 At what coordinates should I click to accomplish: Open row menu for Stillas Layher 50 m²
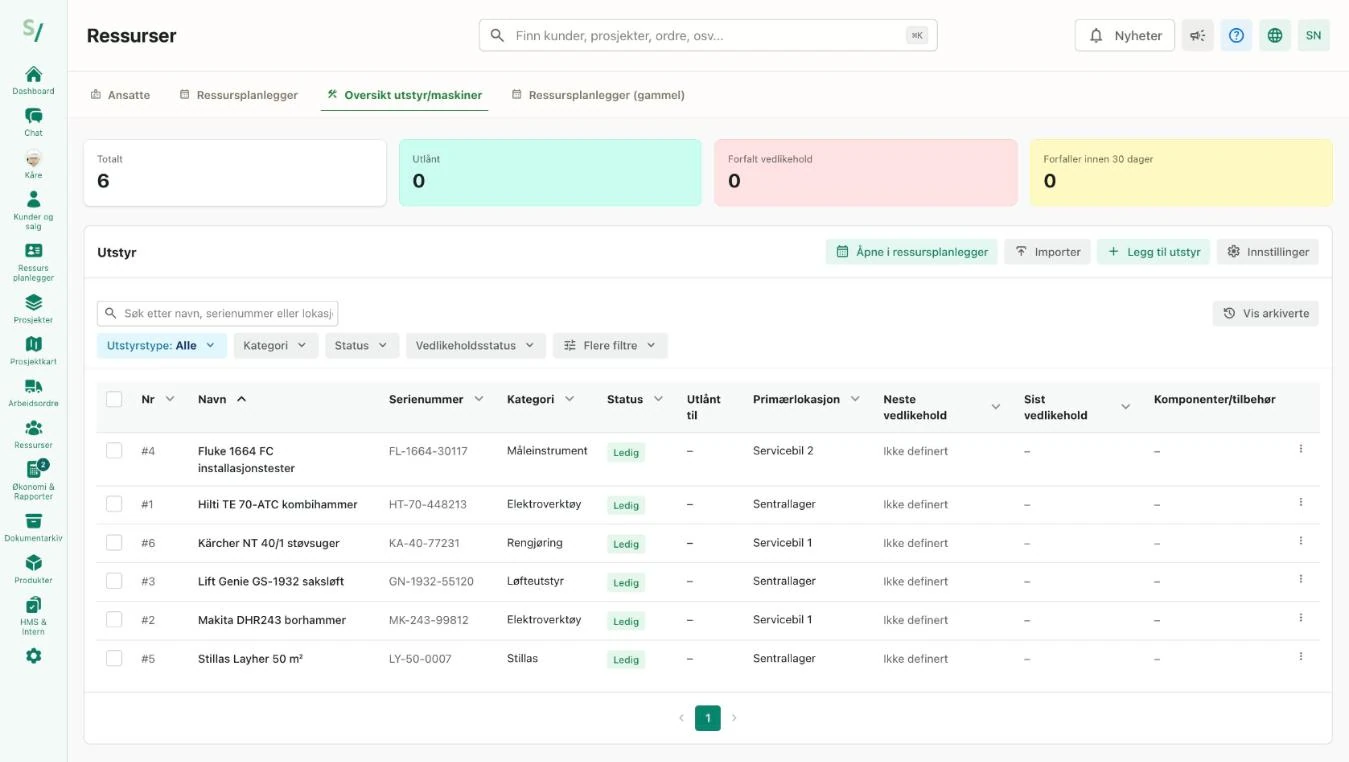tap(1300, 657)
